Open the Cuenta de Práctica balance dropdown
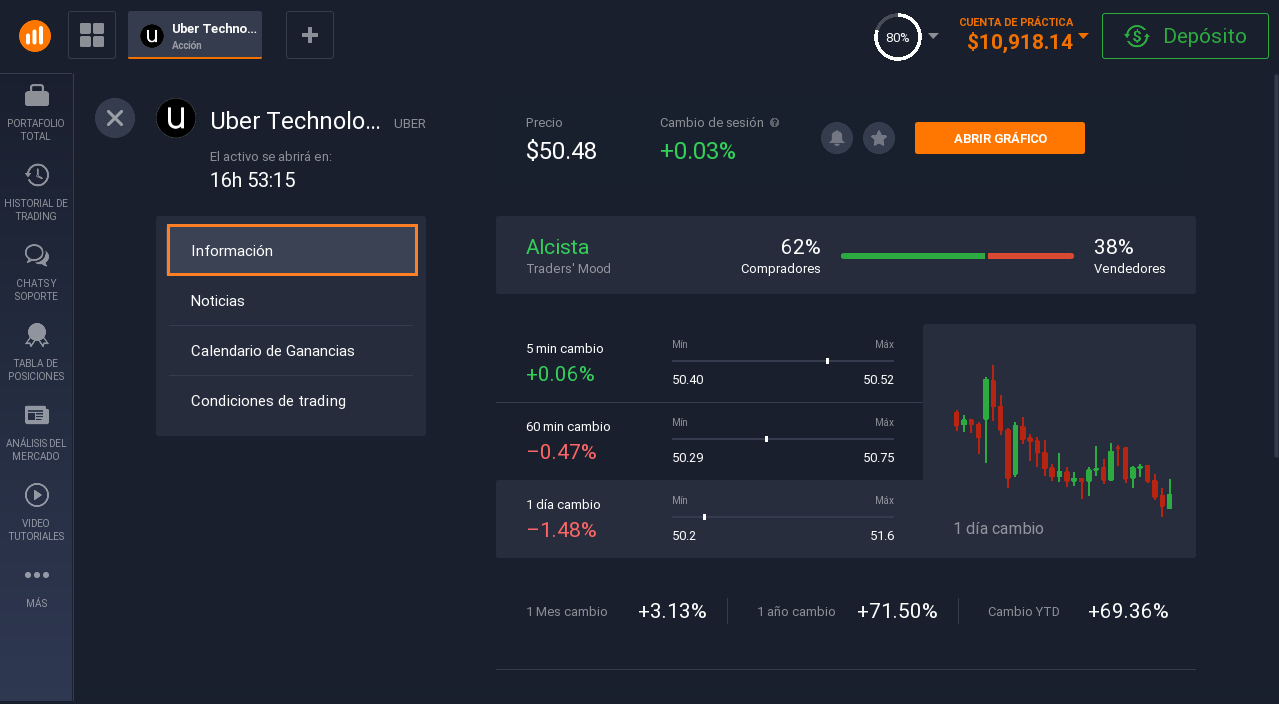The width and height of the screenshot is (1279, 704). 1023,35
